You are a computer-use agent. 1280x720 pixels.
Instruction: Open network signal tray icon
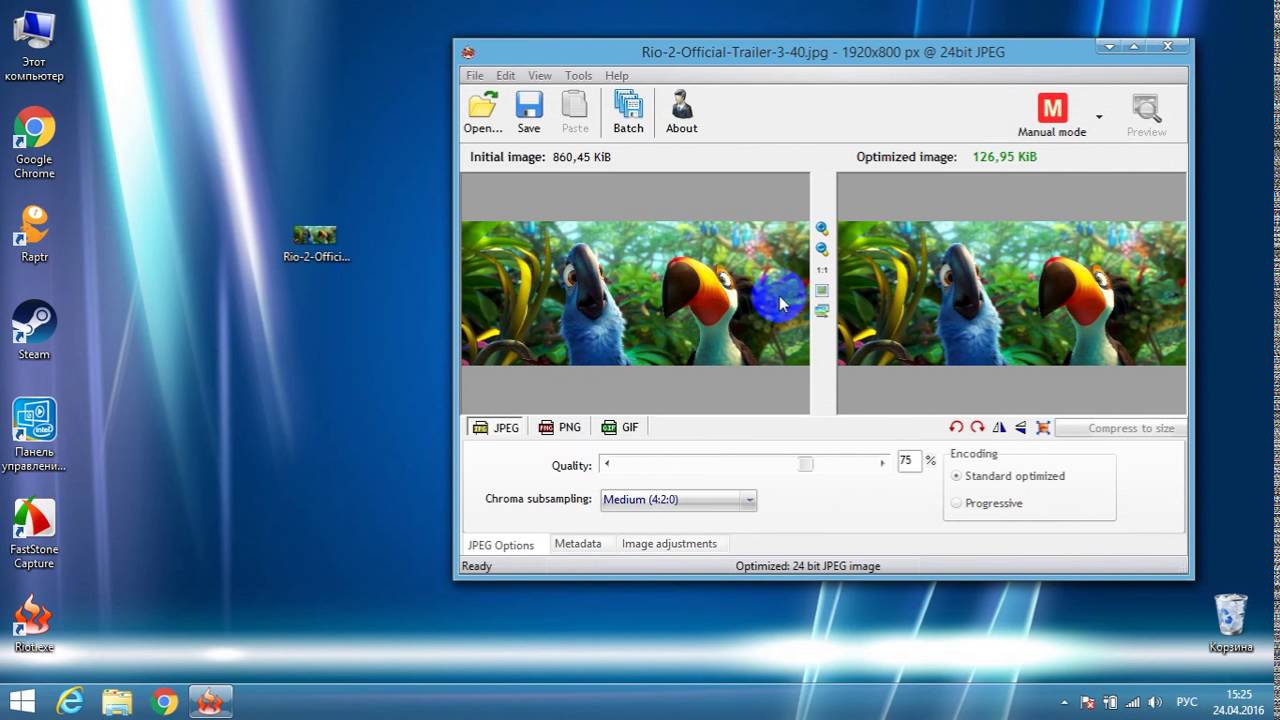tap(1132, 702)
